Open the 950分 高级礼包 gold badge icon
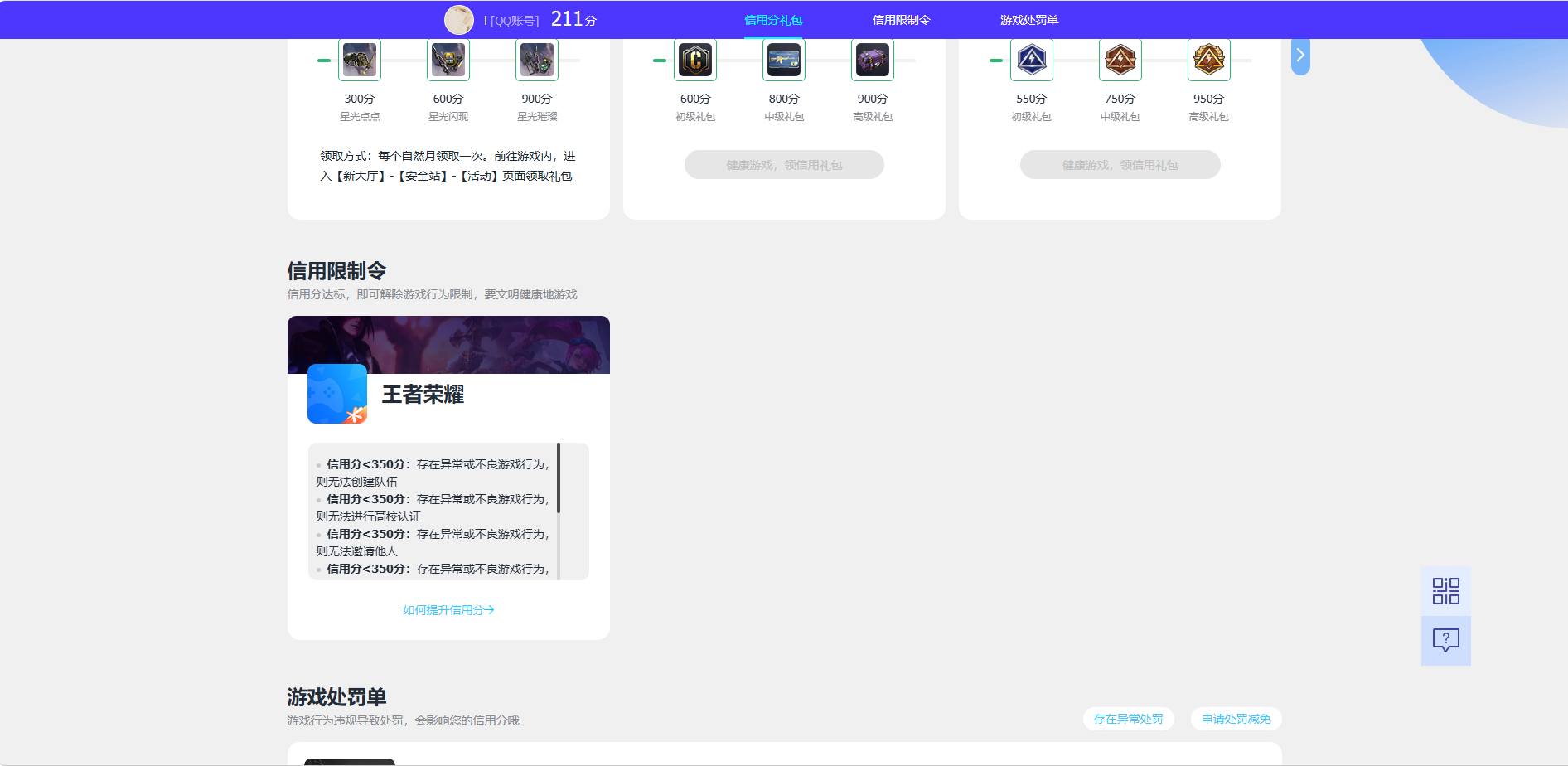The image size is (1568, 766). coord(1209,60)
